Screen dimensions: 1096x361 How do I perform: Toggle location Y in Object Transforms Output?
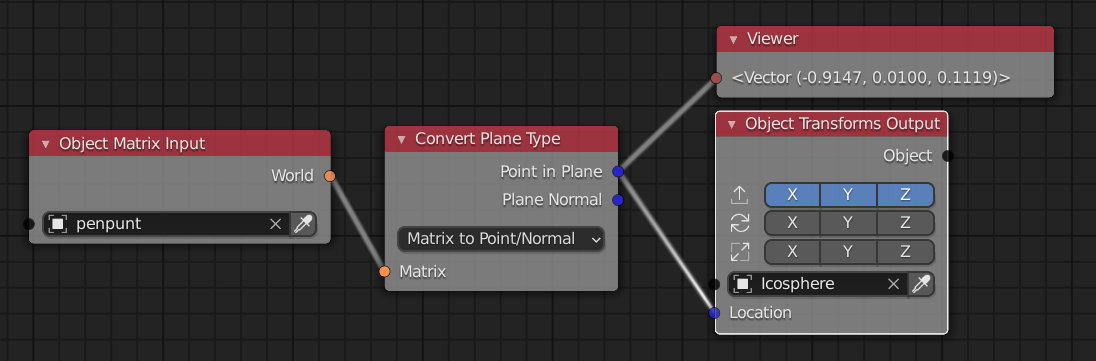848,195
